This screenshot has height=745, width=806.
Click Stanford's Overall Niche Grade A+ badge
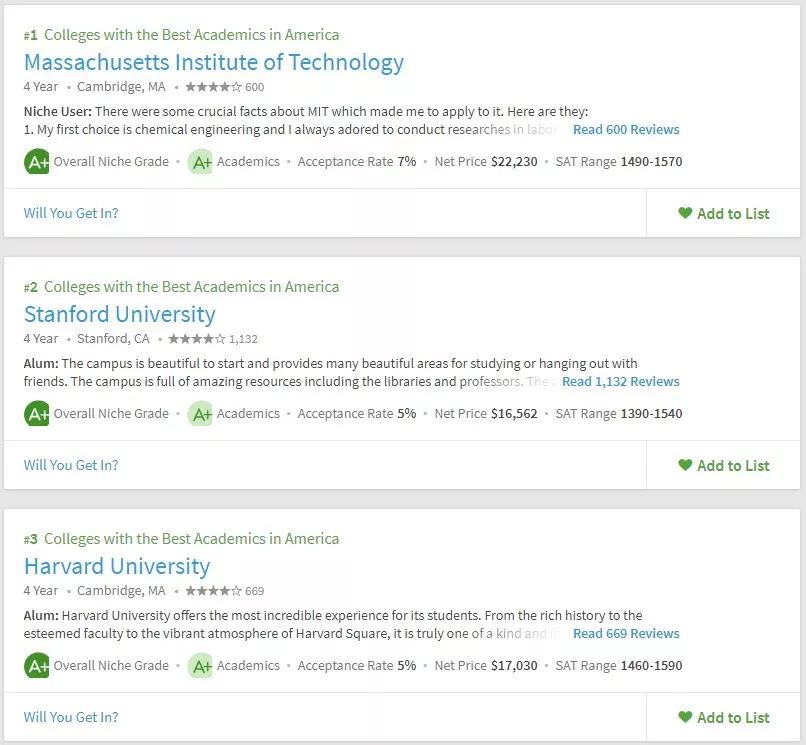pos(37,413)
